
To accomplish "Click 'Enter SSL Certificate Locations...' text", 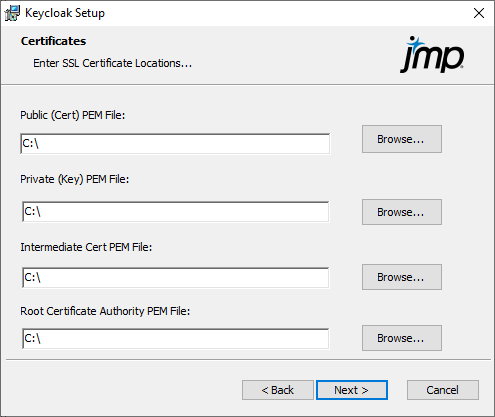I will tap(112, 63).
